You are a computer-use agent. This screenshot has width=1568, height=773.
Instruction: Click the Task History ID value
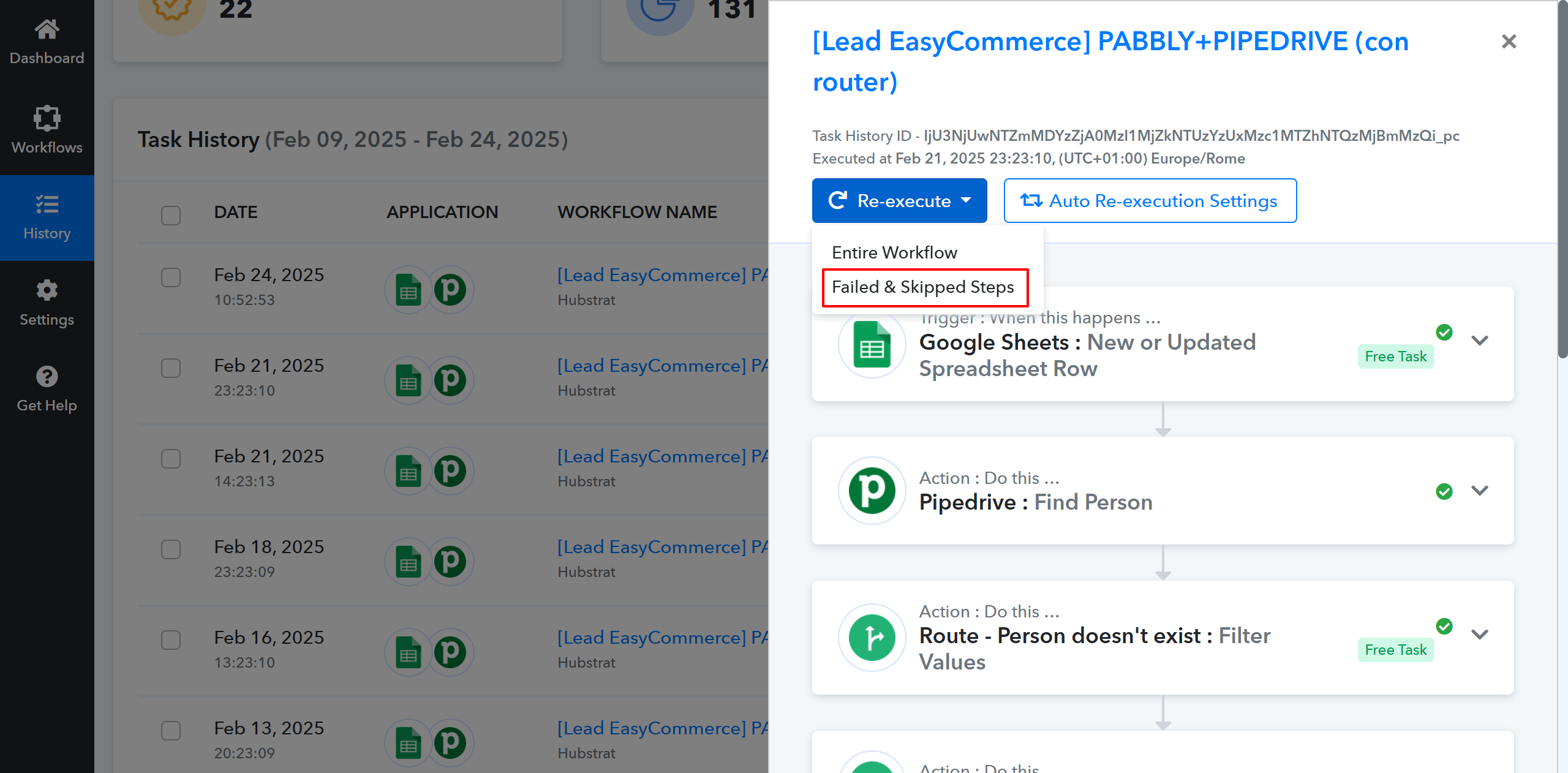point(1191,136)
